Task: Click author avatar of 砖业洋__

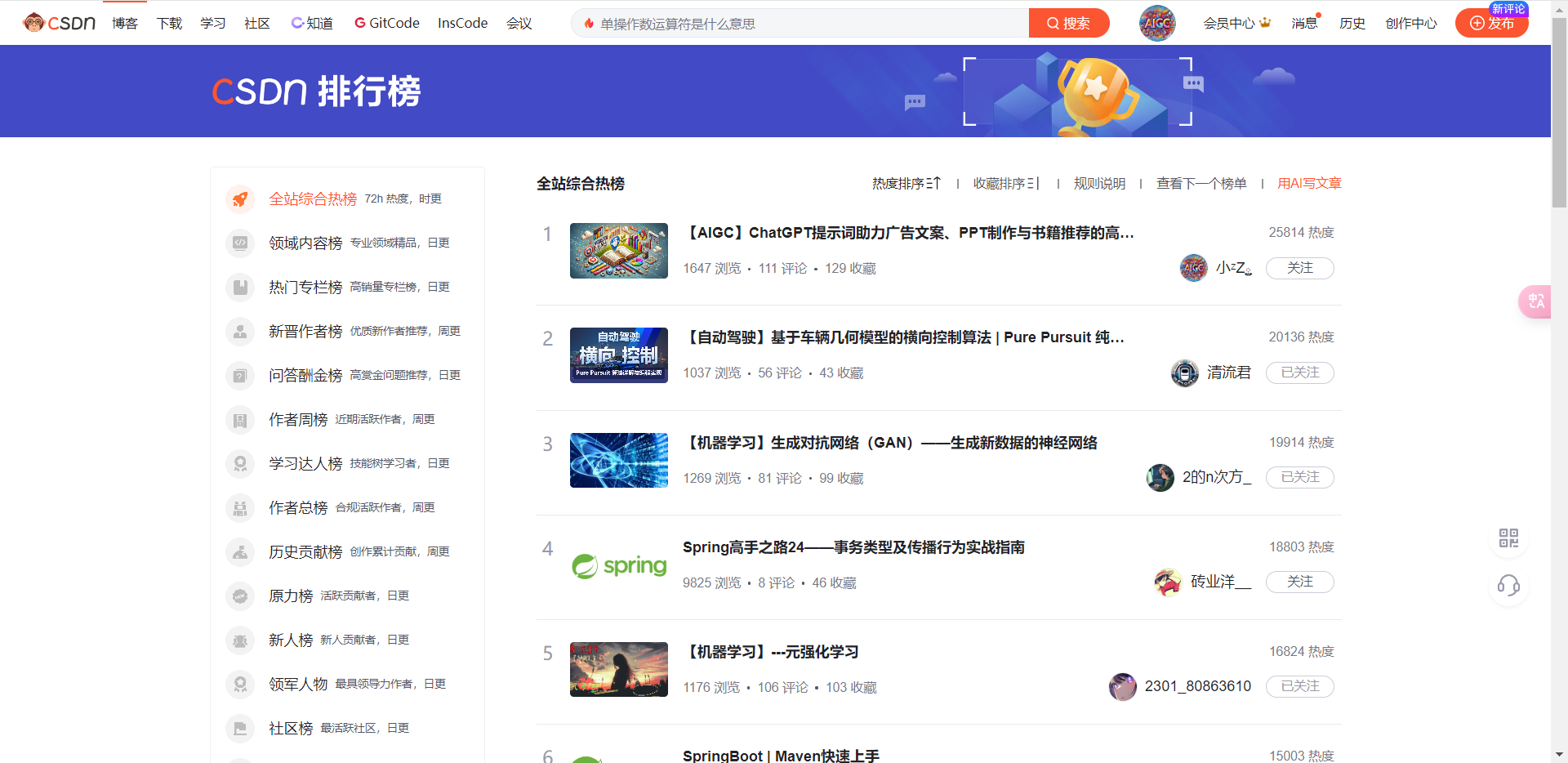Action: coord(1169,582)
